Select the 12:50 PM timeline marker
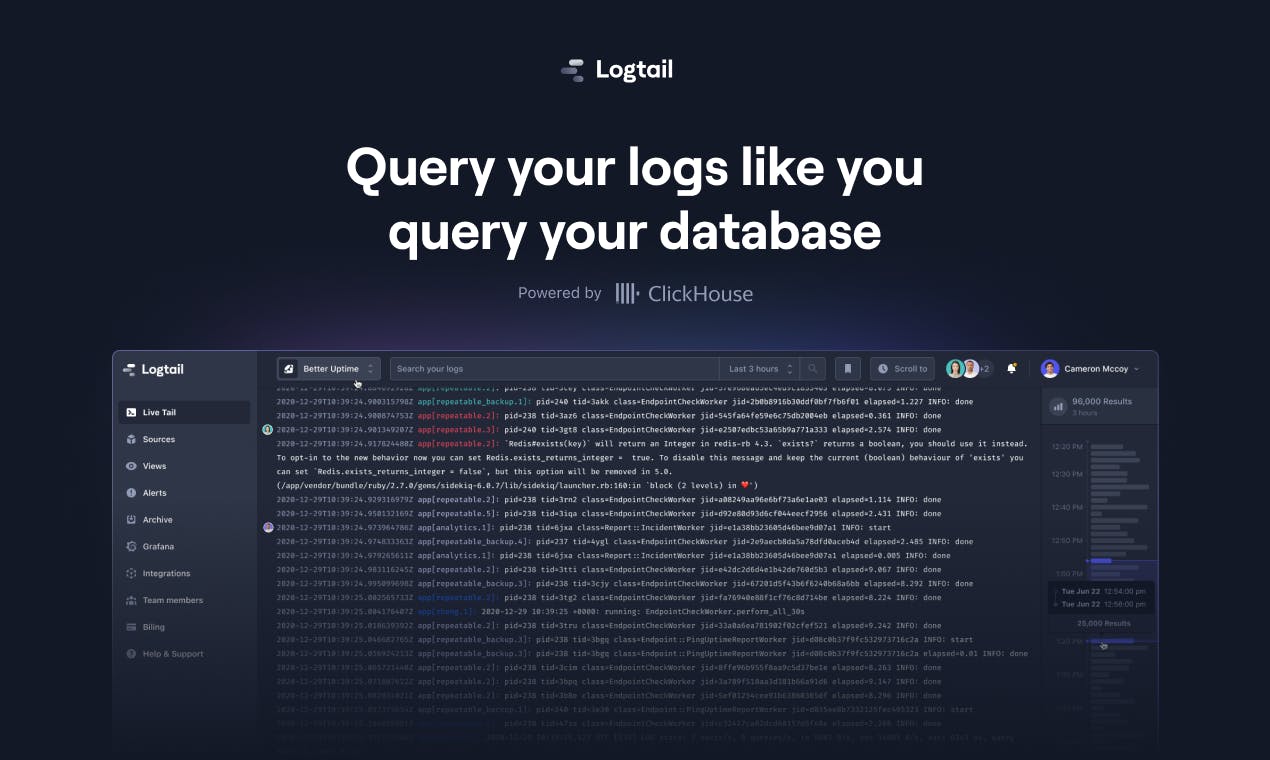 tap(1067, 541)
